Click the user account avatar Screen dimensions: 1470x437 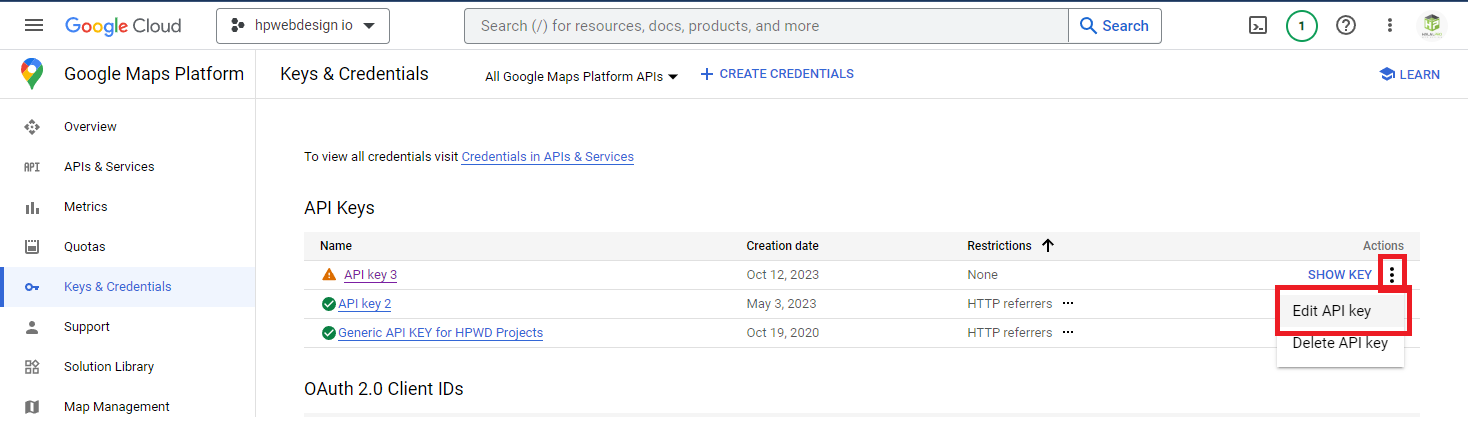tap(1432, 26)
